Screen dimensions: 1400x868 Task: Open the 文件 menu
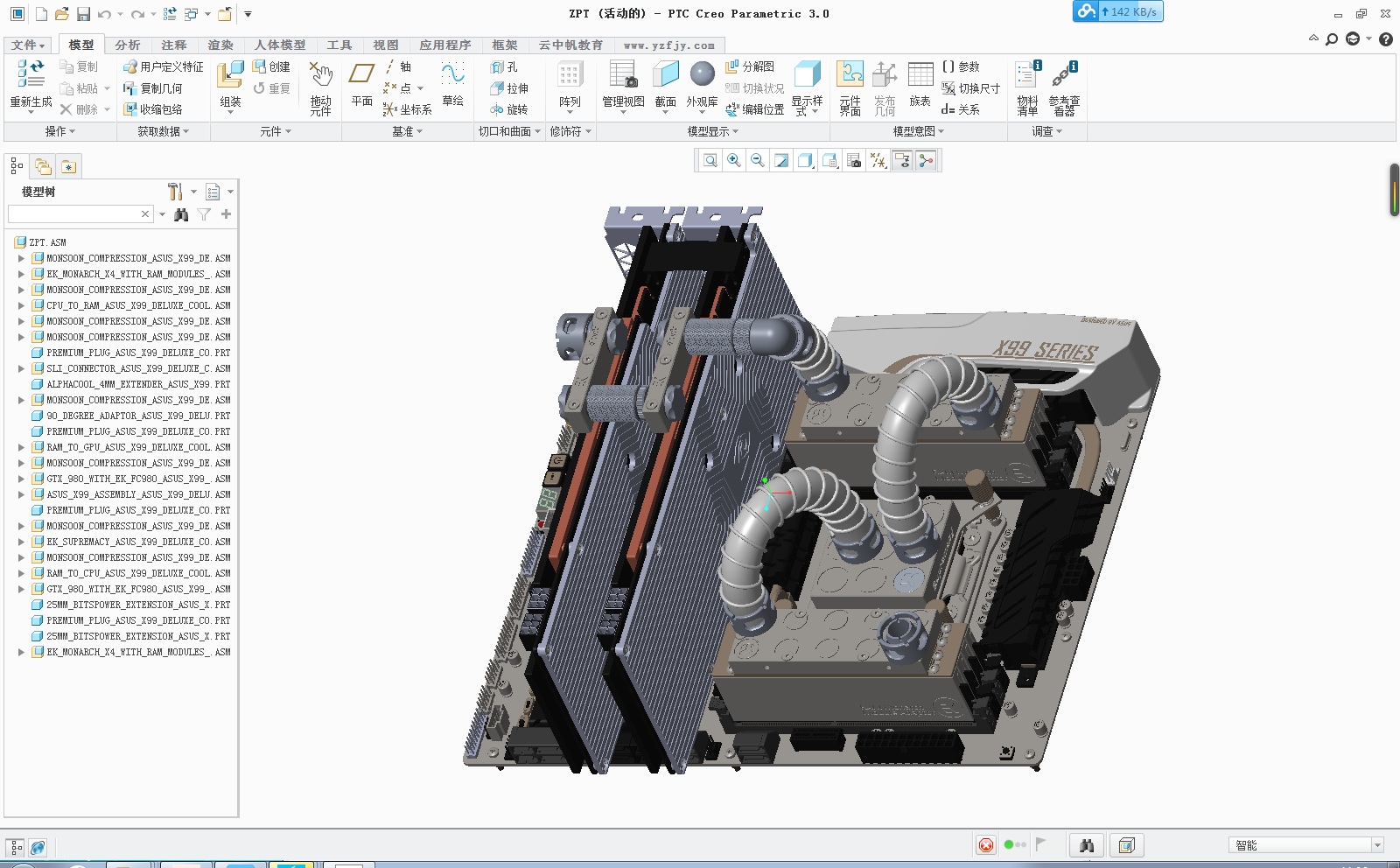point(28,45)
